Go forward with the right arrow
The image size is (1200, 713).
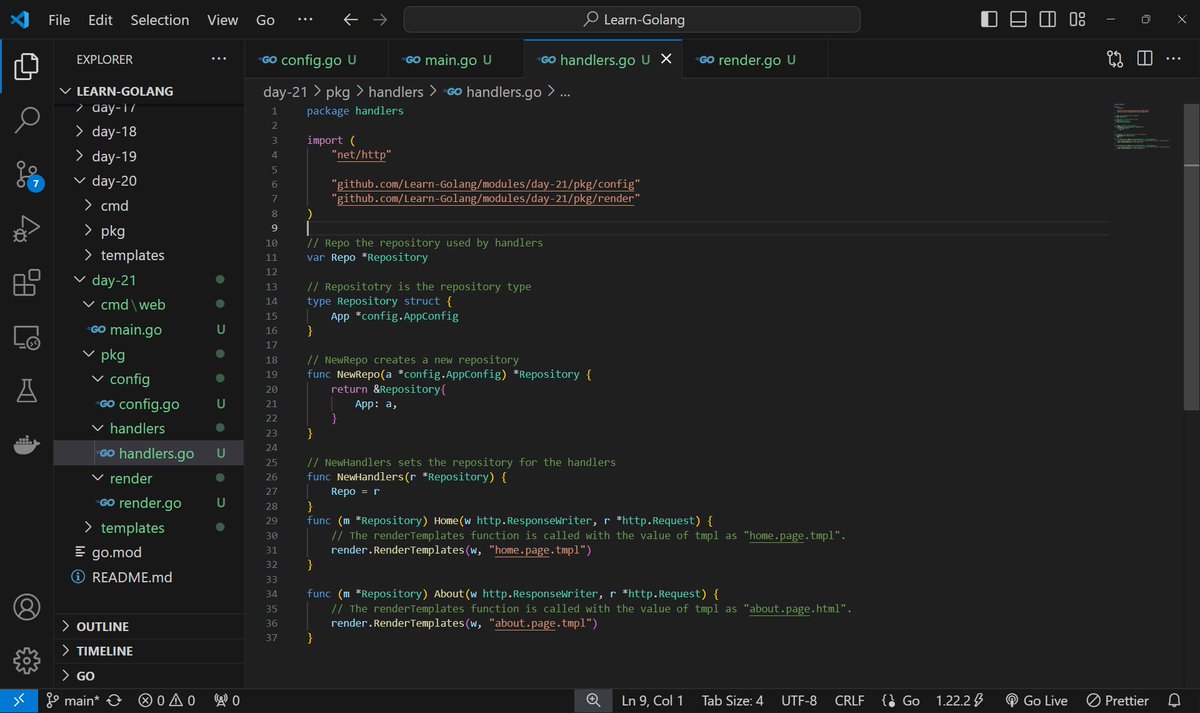pos(380,19)
